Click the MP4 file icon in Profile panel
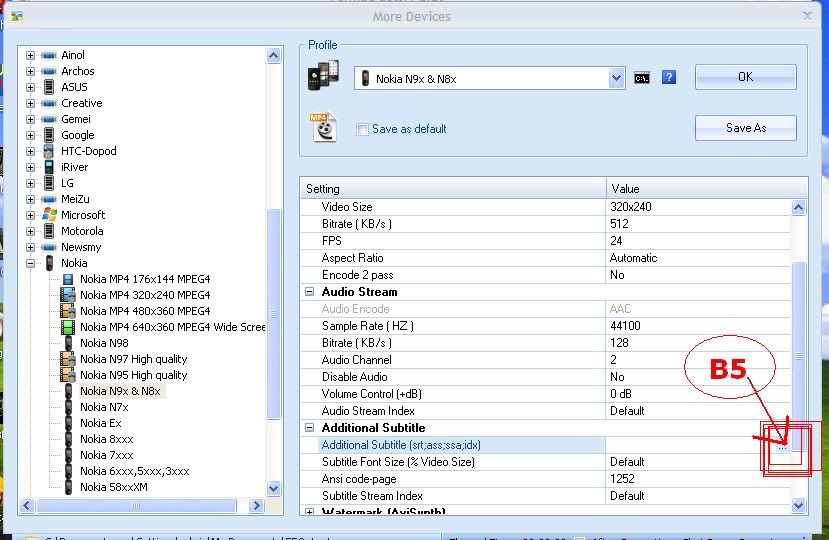Screen dimensions: 829x540 tap(323, 127)
